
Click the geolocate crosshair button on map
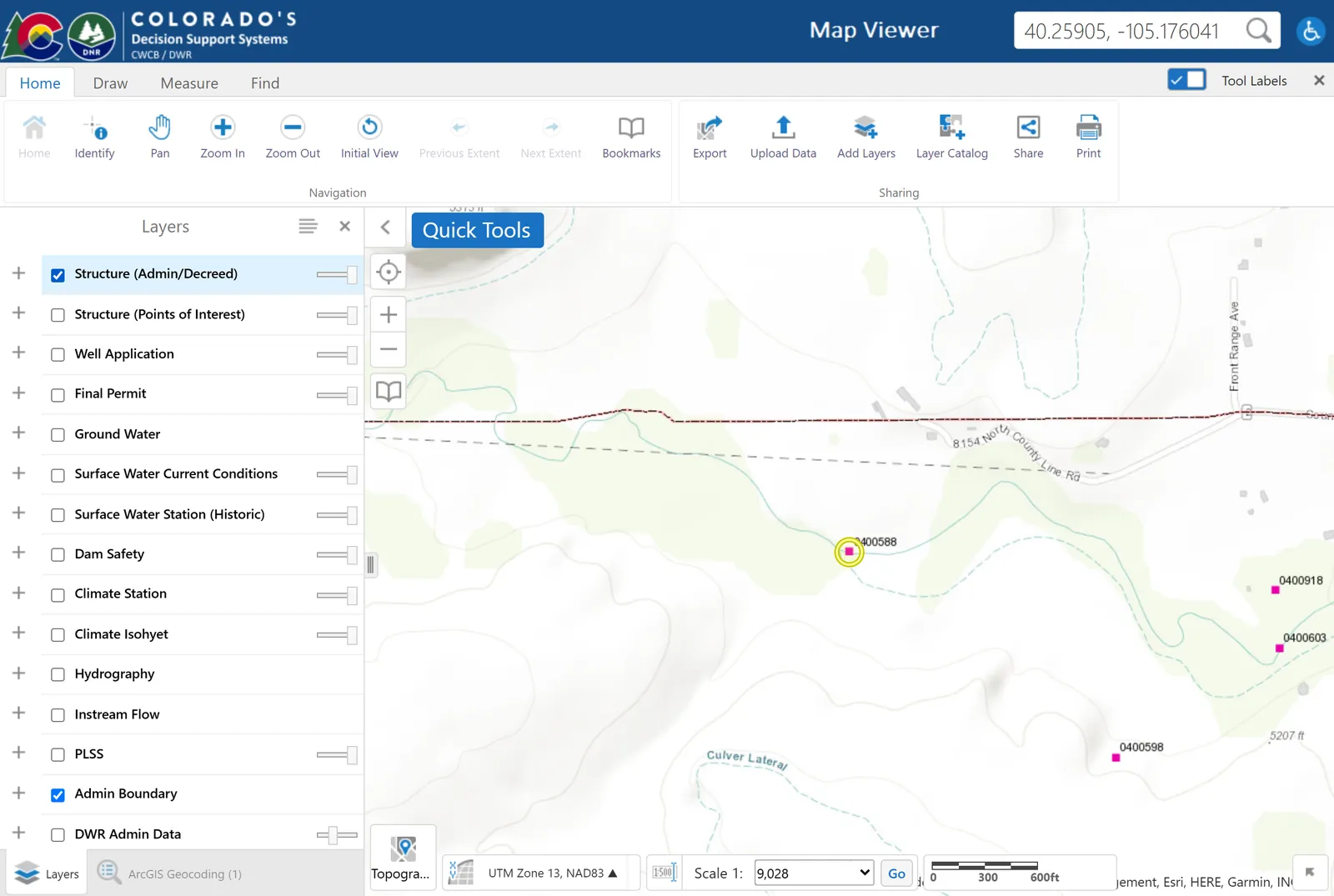pyautogui.click(x=388, y=272)
